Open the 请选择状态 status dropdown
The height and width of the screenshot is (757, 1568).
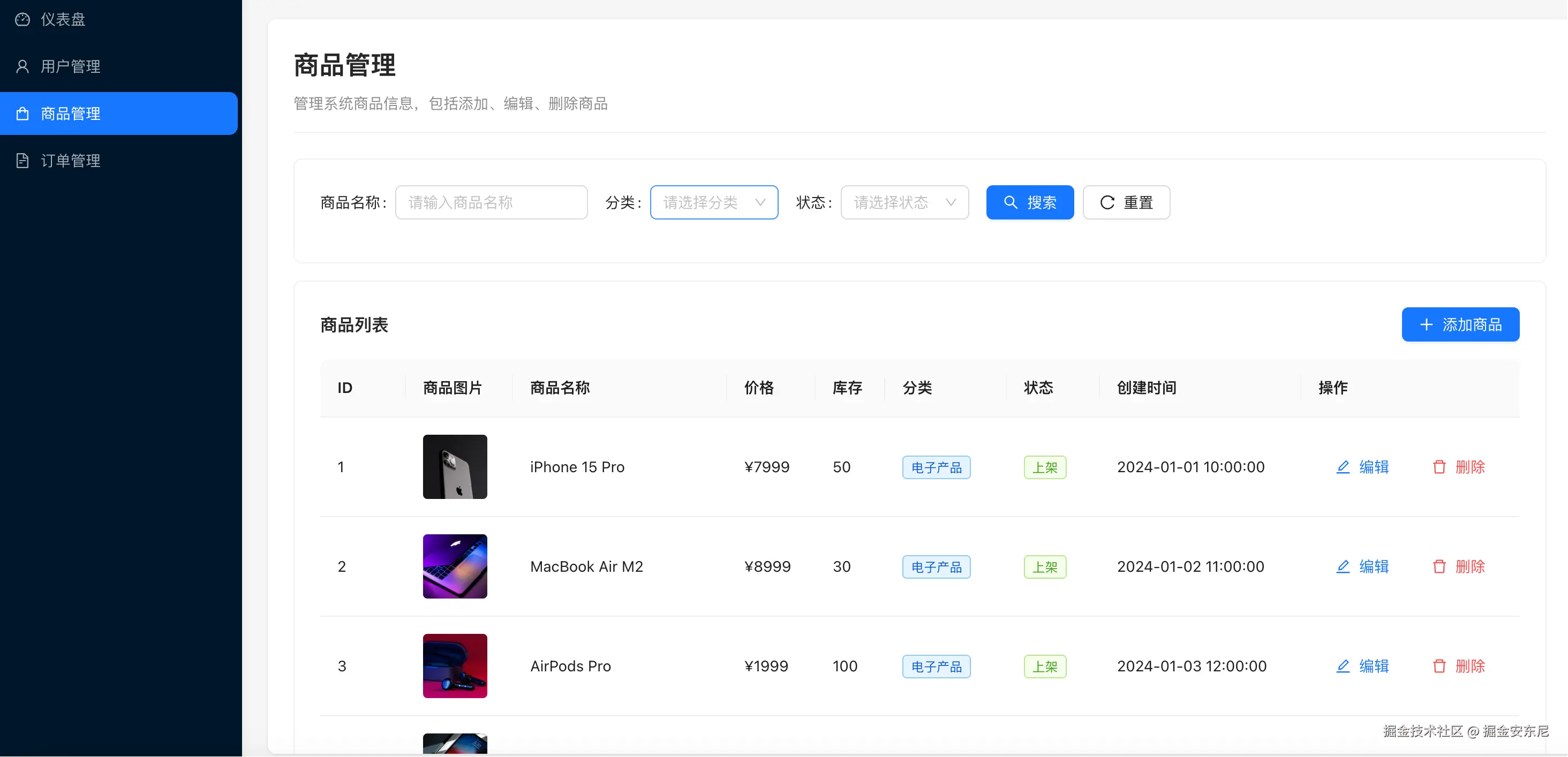pyautogui.click(x=904, y=203)
